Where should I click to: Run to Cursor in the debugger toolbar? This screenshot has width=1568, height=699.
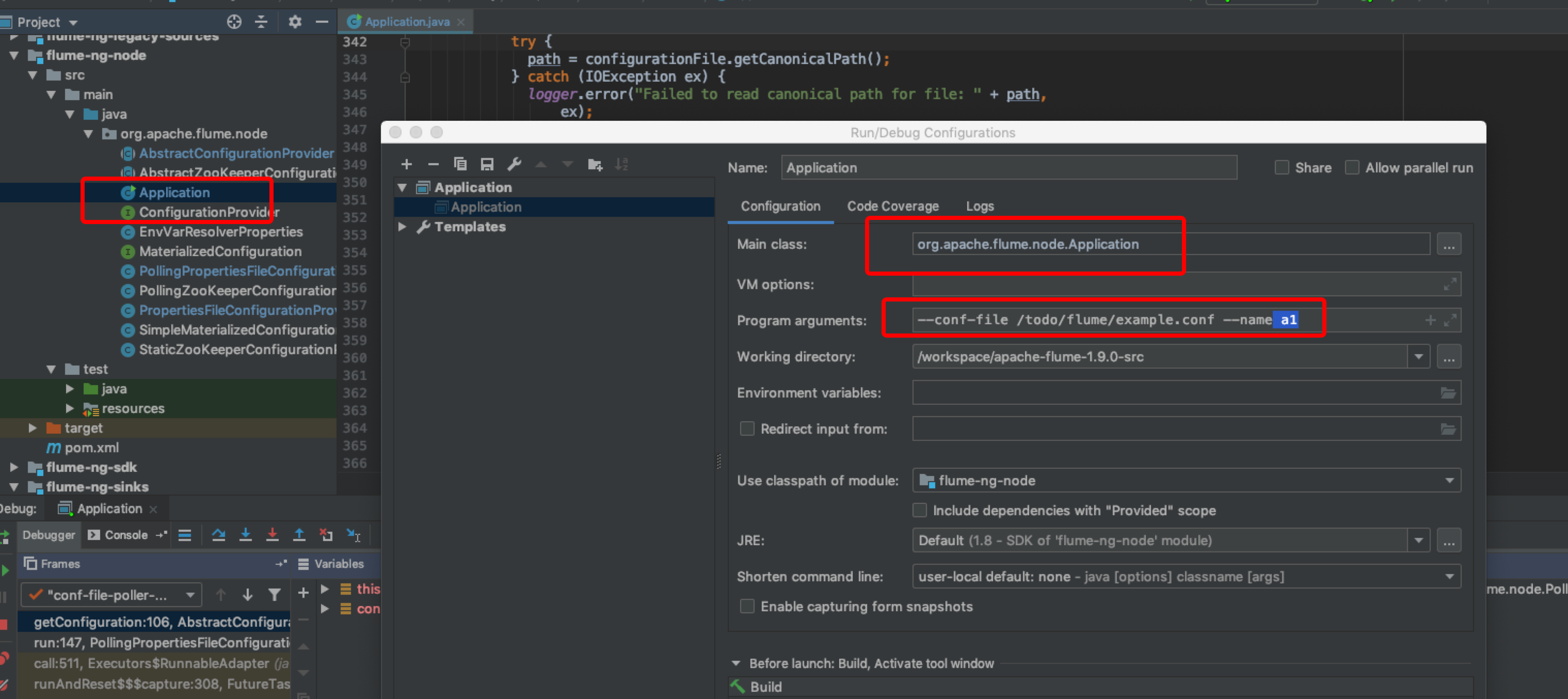[354, 535]
